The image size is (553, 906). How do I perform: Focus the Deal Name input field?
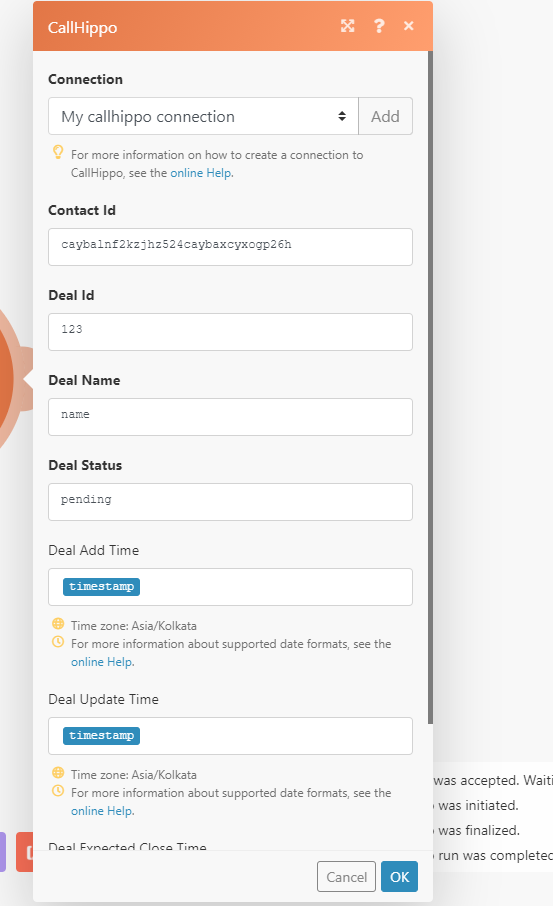230,417
